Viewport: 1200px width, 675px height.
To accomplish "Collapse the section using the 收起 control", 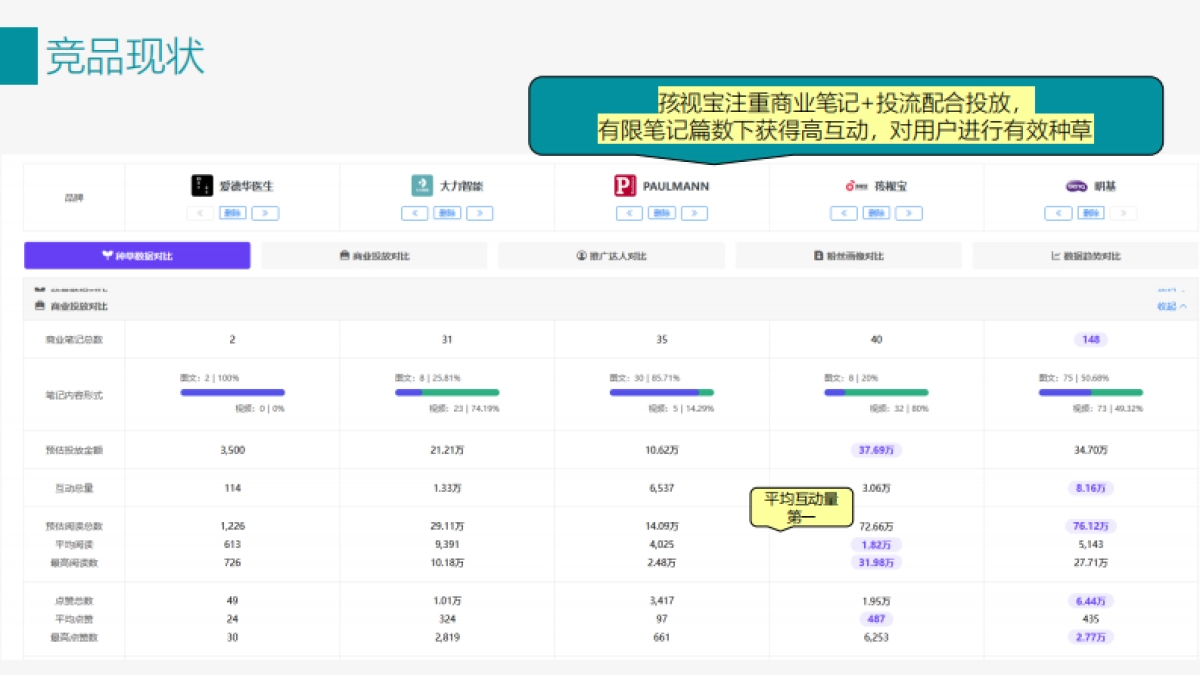I will click(x=1170, y=306).
